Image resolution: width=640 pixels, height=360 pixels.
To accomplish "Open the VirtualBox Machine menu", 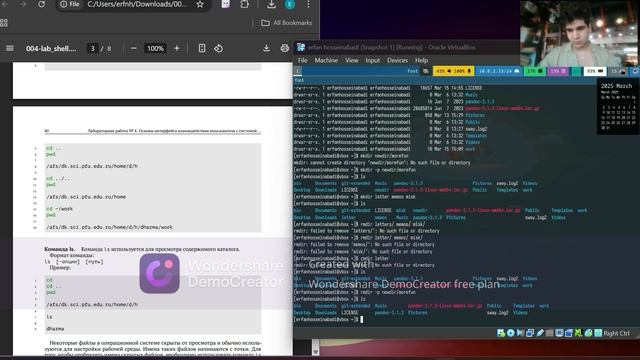I will point(326,60).
